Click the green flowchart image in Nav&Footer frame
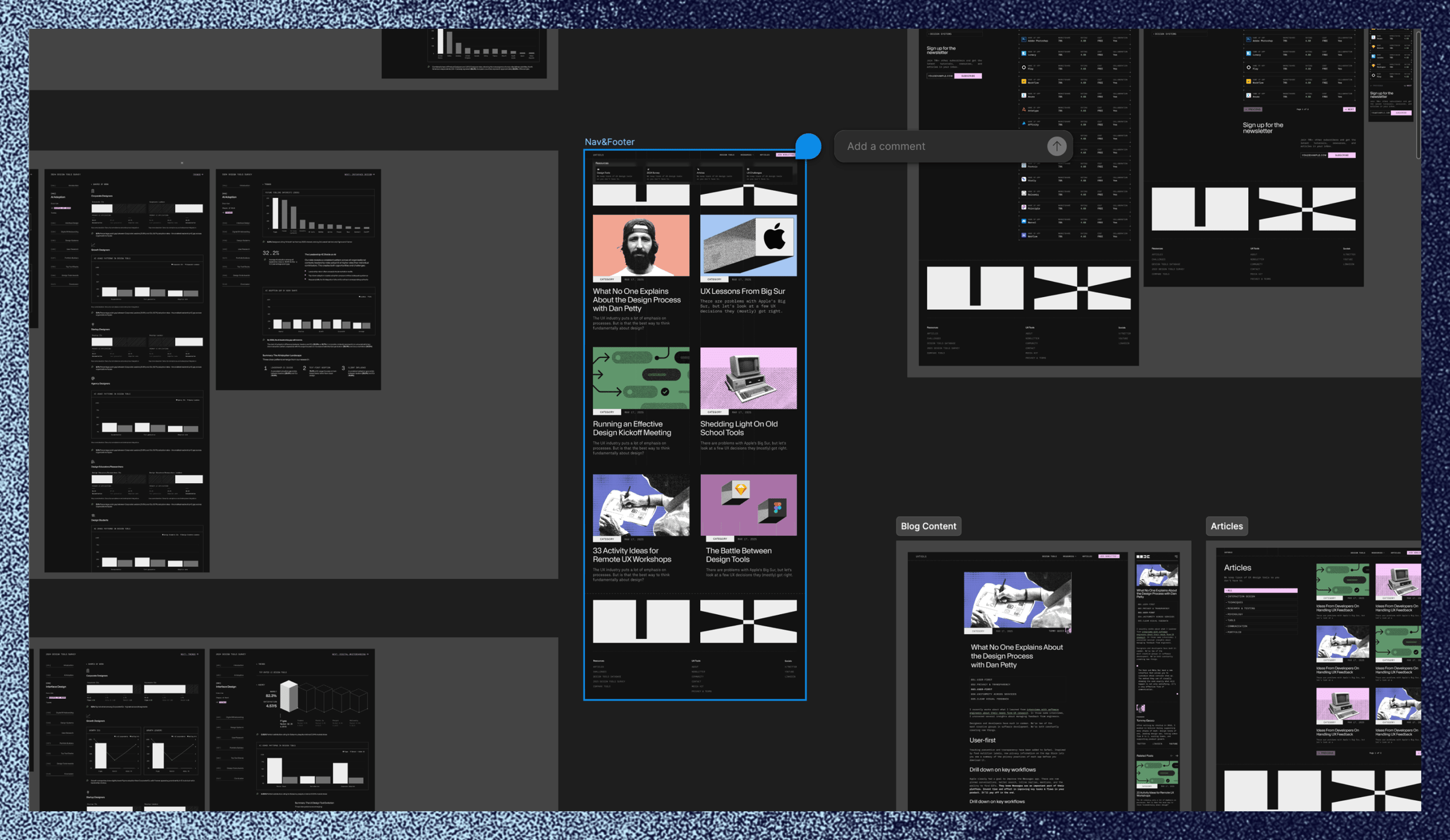Image resolution: width=1450 pixels, height=840 pixels. click(640, 379)
